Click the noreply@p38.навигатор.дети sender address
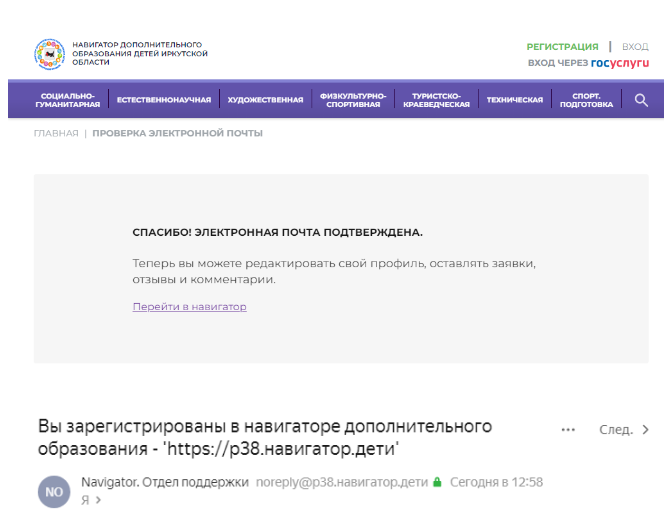Image resolution: width=664 pixels, height=523 pixels. [342, 482]
